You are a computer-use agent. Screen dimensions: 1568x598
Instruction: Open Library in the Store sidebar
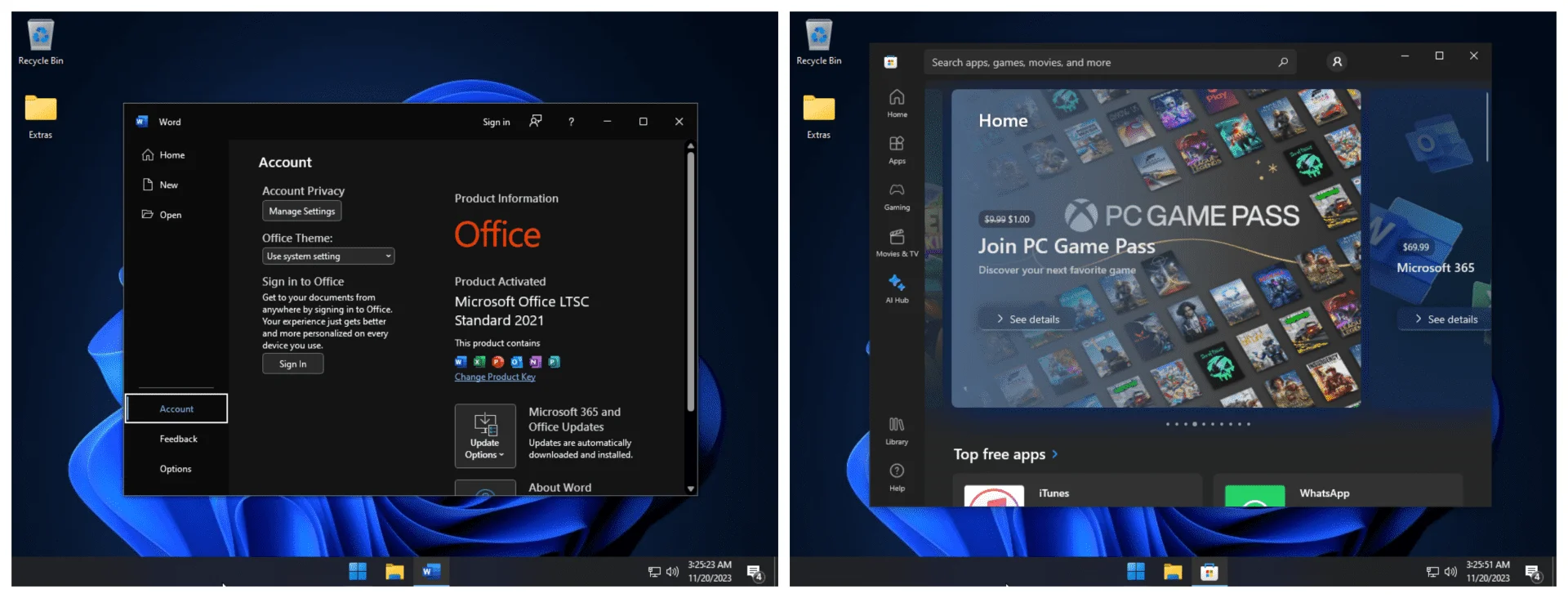897,431
